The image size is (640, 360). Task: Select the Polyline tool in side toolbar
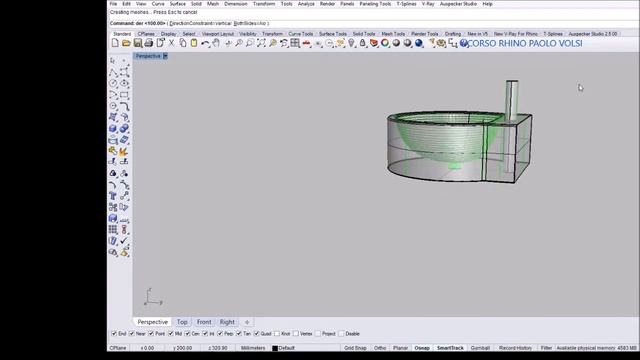pos(113,72)
